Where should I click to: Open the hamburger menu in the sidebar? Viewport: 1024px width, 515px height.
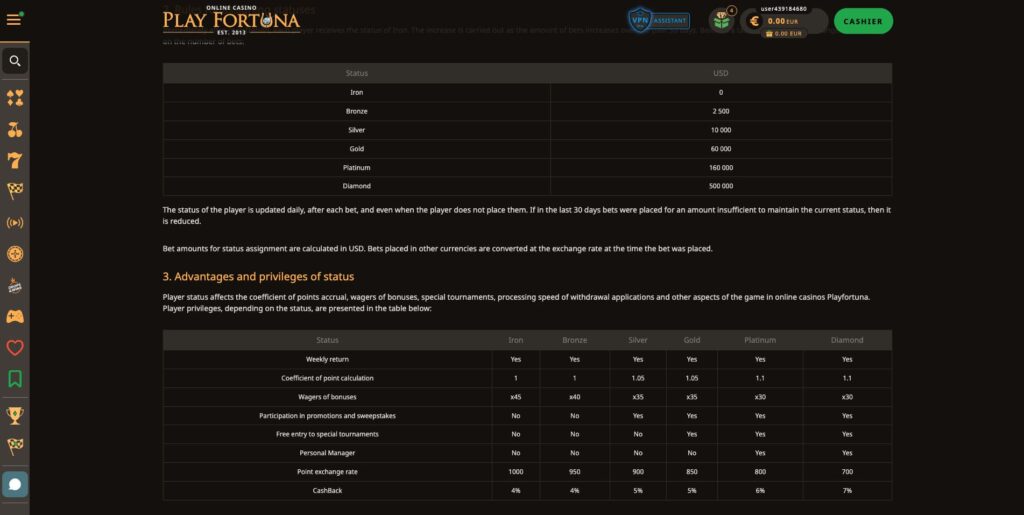click(14, 20)
